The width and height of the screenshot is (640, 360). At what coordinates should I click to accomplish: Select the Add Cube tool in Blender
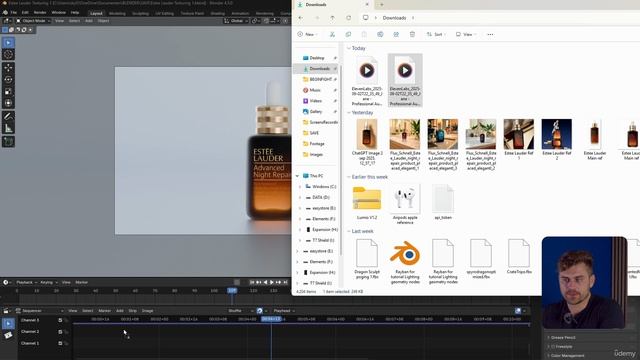click(8, 142)
